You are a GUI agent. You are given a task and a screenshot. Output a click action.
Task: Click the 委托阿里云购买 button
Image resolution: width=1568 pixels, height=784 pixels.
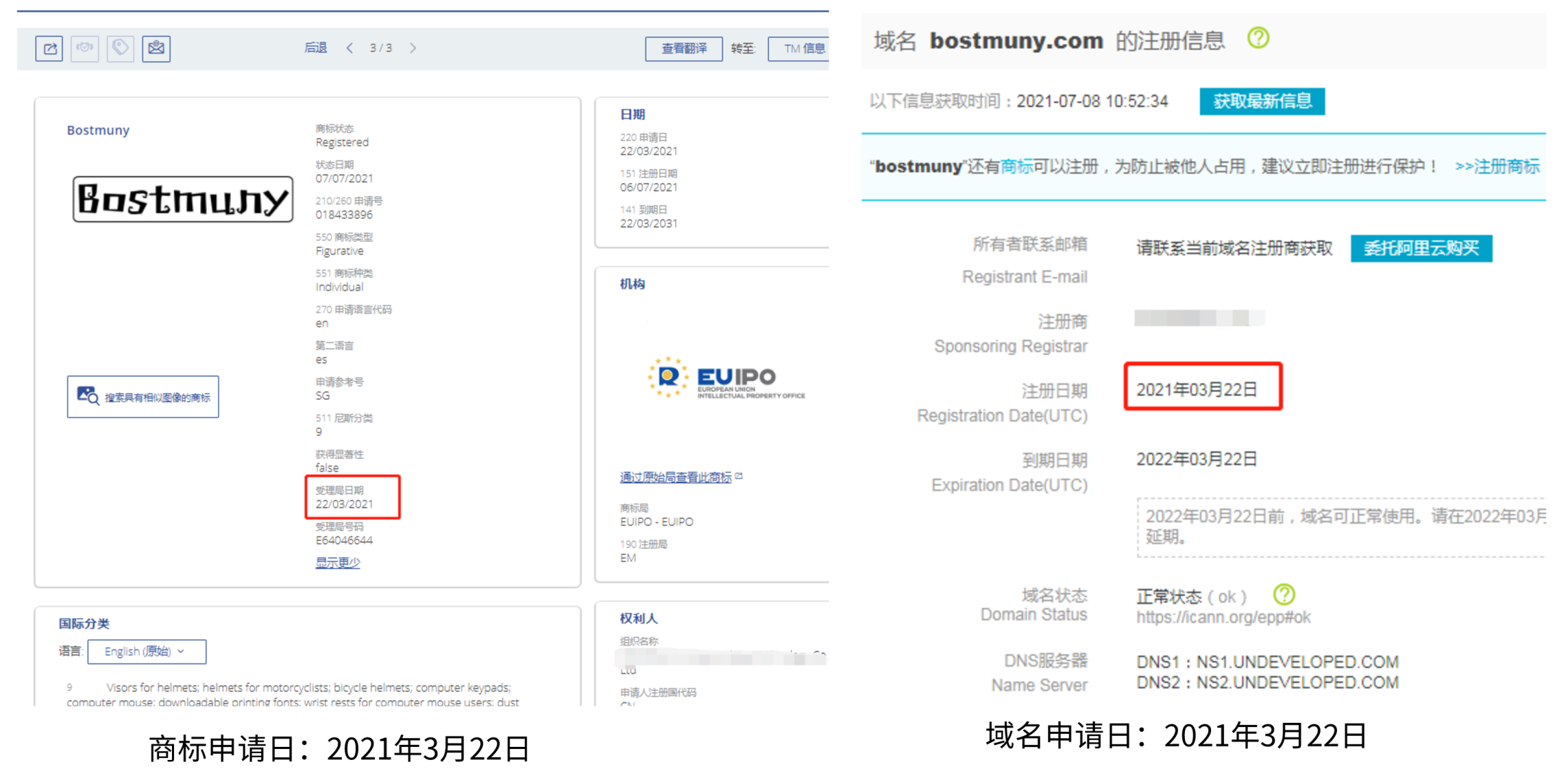(1421, 248)
